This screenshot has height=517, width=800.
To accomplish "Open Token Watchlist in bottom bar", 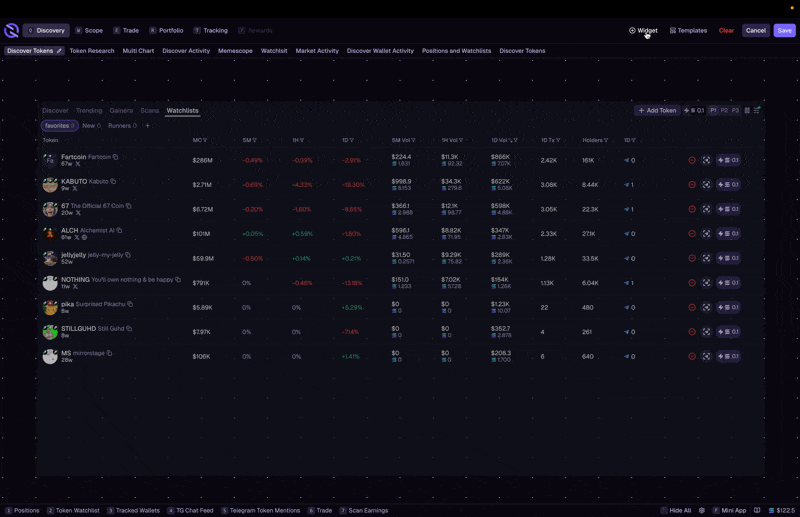I will tap(73, 510).
